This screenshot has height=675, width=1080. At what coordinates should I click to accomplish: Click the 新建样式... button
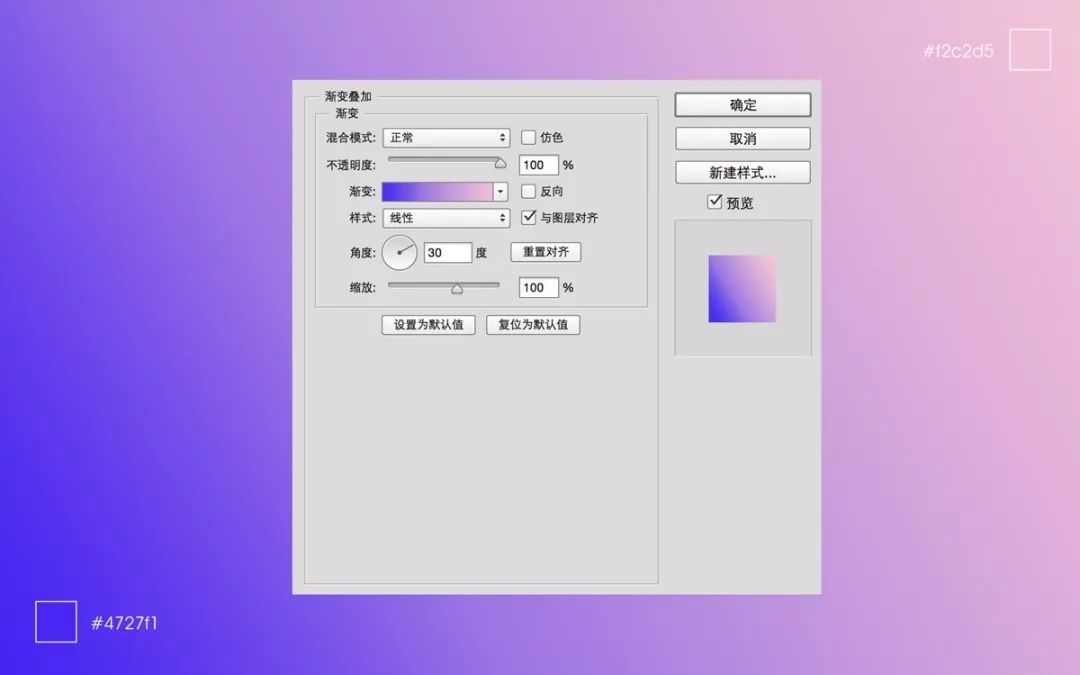tap(742, 173)
